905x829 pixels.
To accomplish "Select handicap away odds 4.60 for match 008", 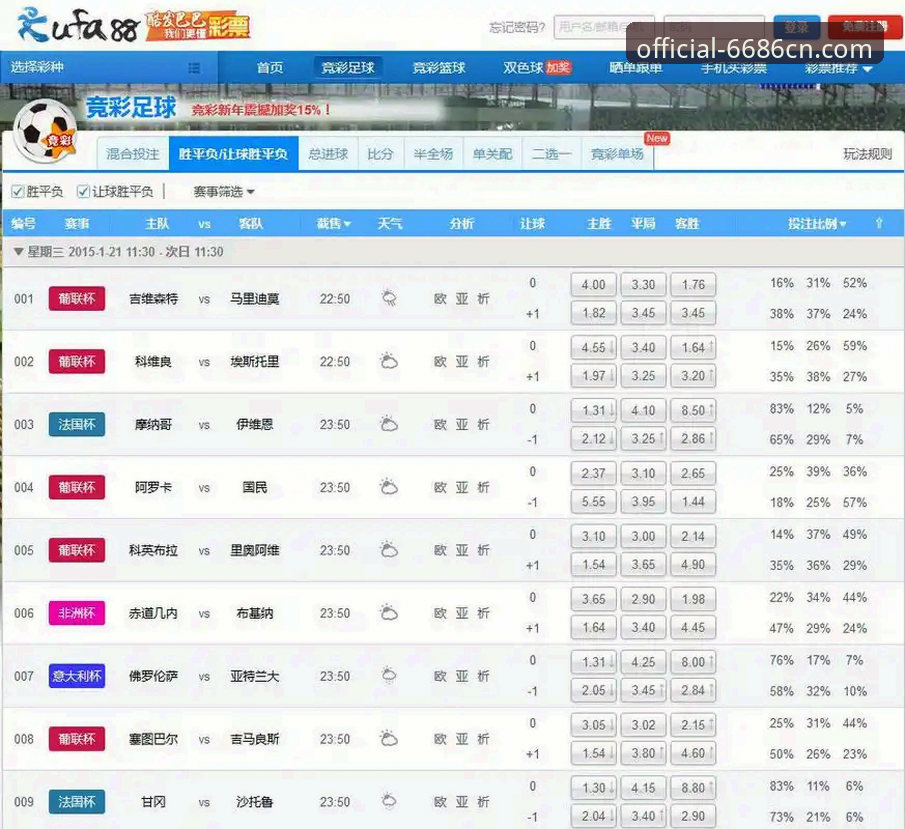I will [693, 753].
